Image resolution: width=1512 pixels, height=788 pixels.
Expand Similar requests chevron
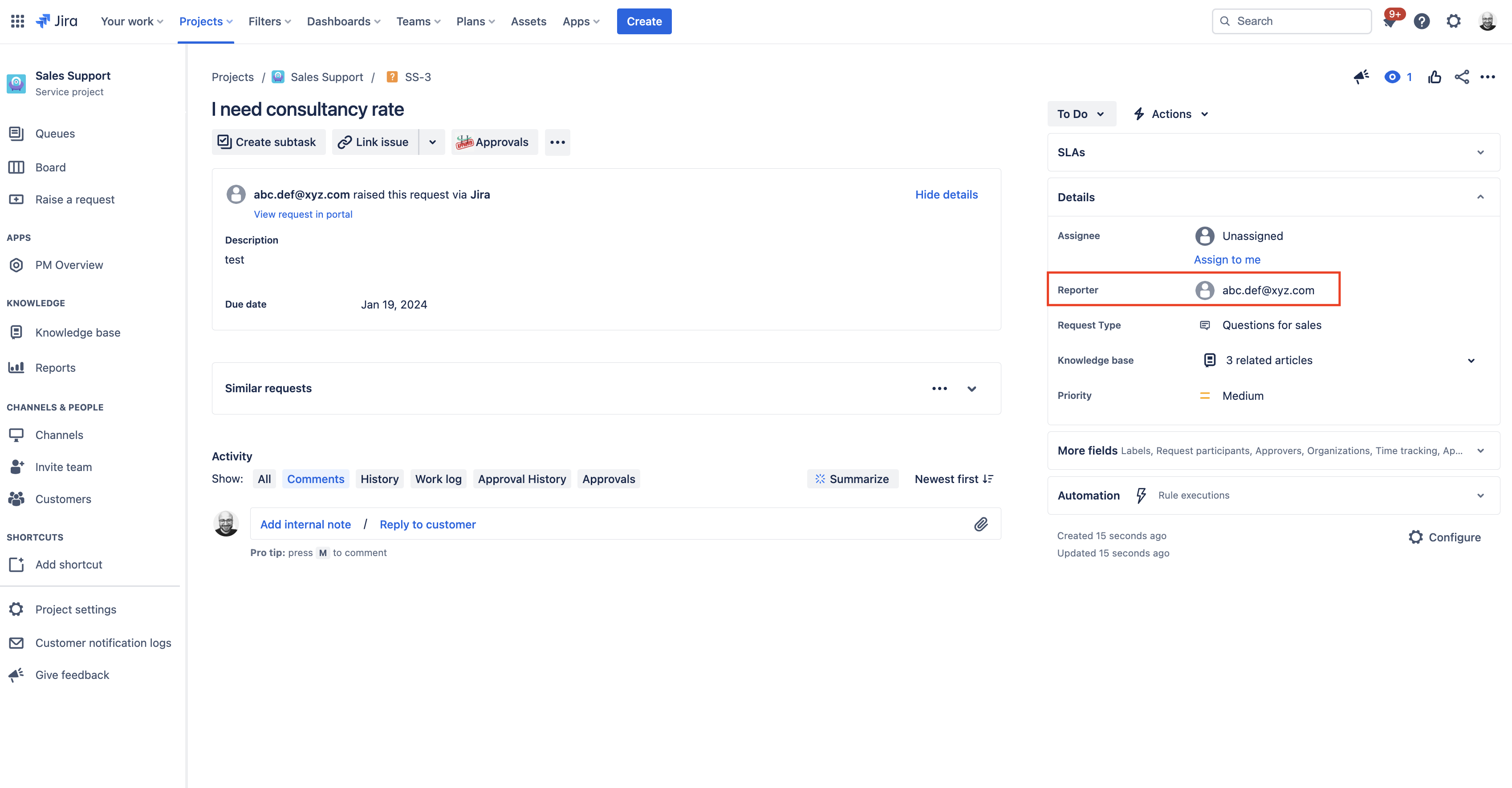point(971,388)
